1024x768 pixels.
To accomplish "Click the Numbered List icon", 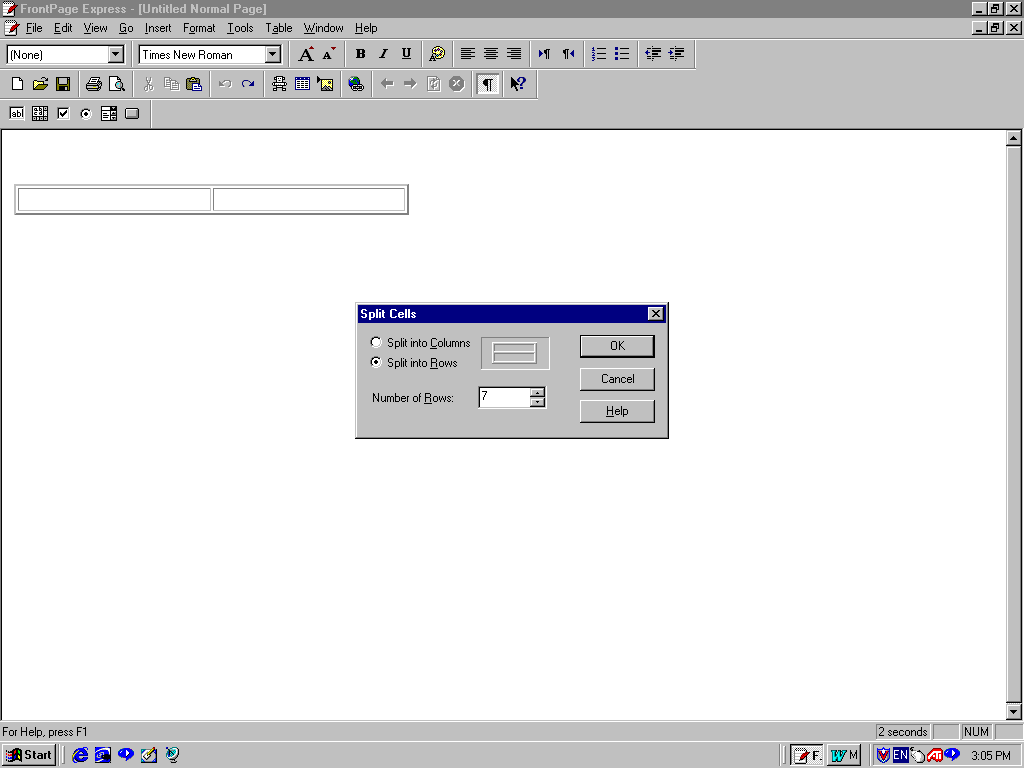I will pyautogui.click(x=599, y=54).
